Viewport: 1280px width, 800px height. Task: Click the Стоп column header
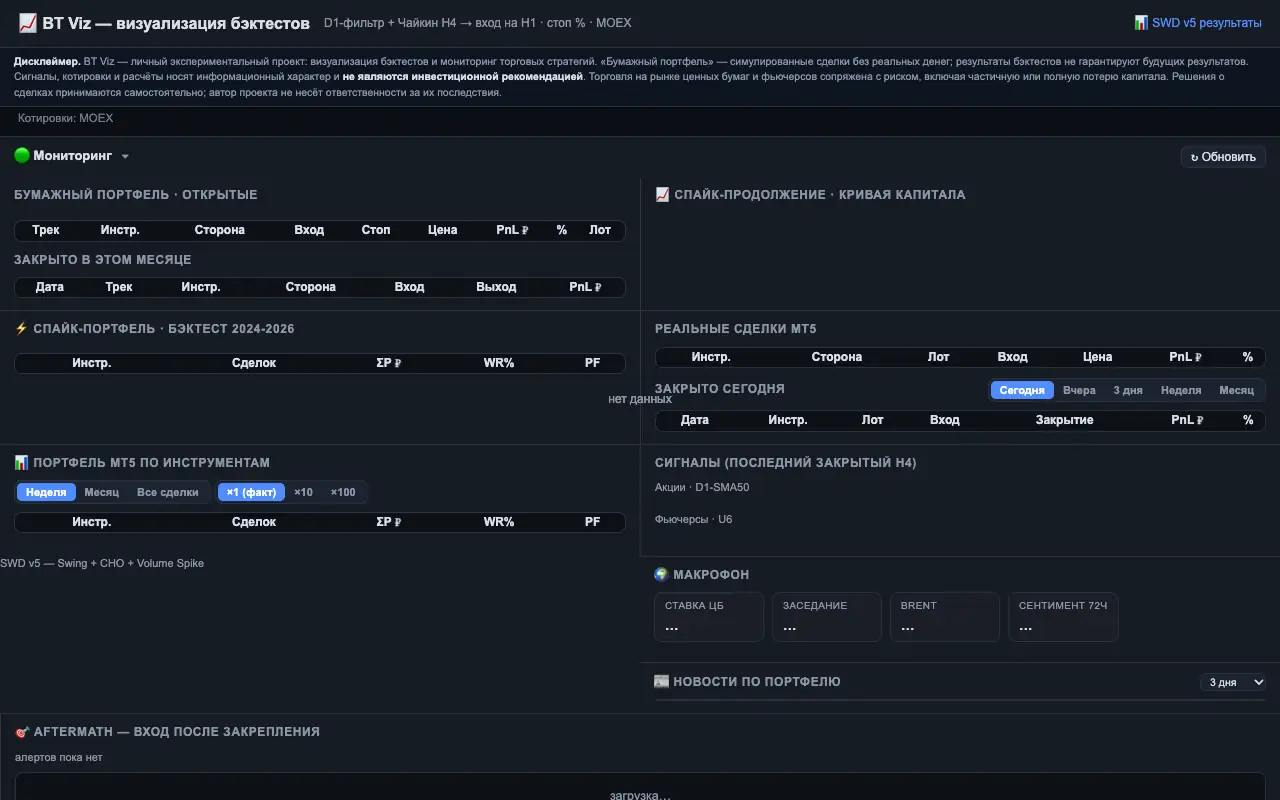(x=376, y=230)
